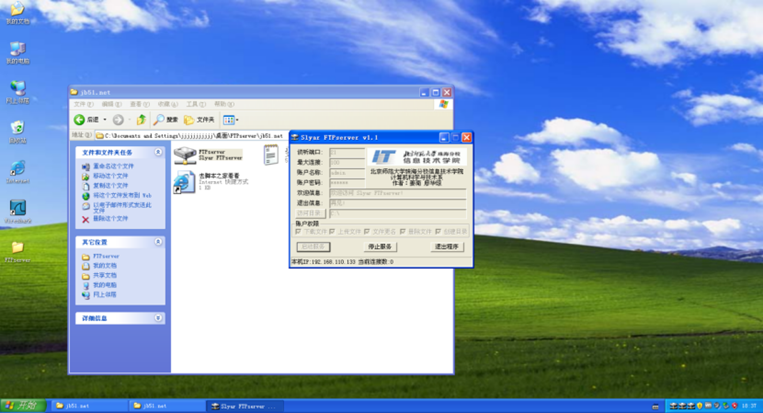The image size is (763, 413).
Task: Open the 文件 menu in Explorer
Action: [x=83, y=104]
